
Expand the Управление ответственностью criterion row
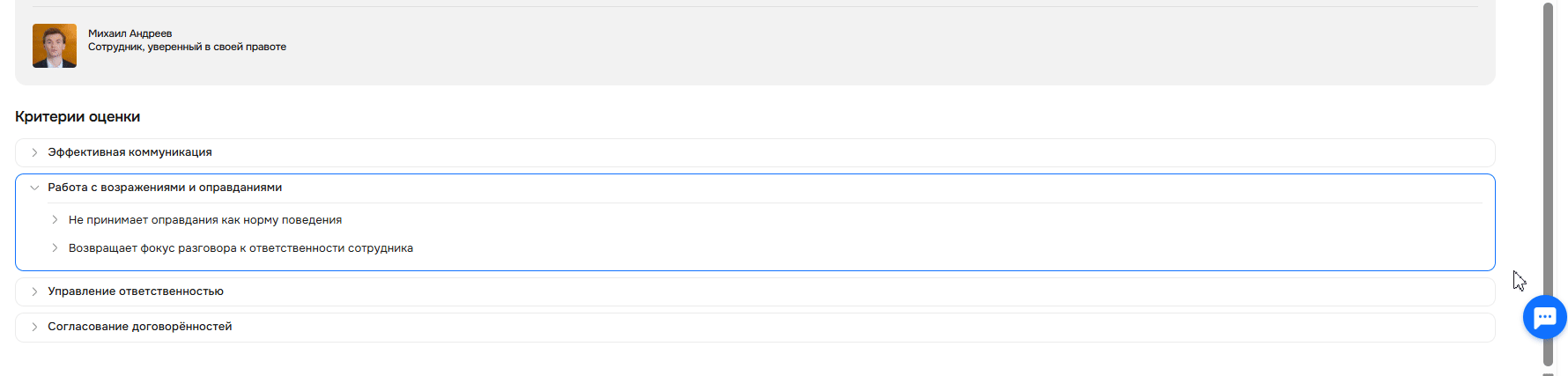[x=136, y=291]
